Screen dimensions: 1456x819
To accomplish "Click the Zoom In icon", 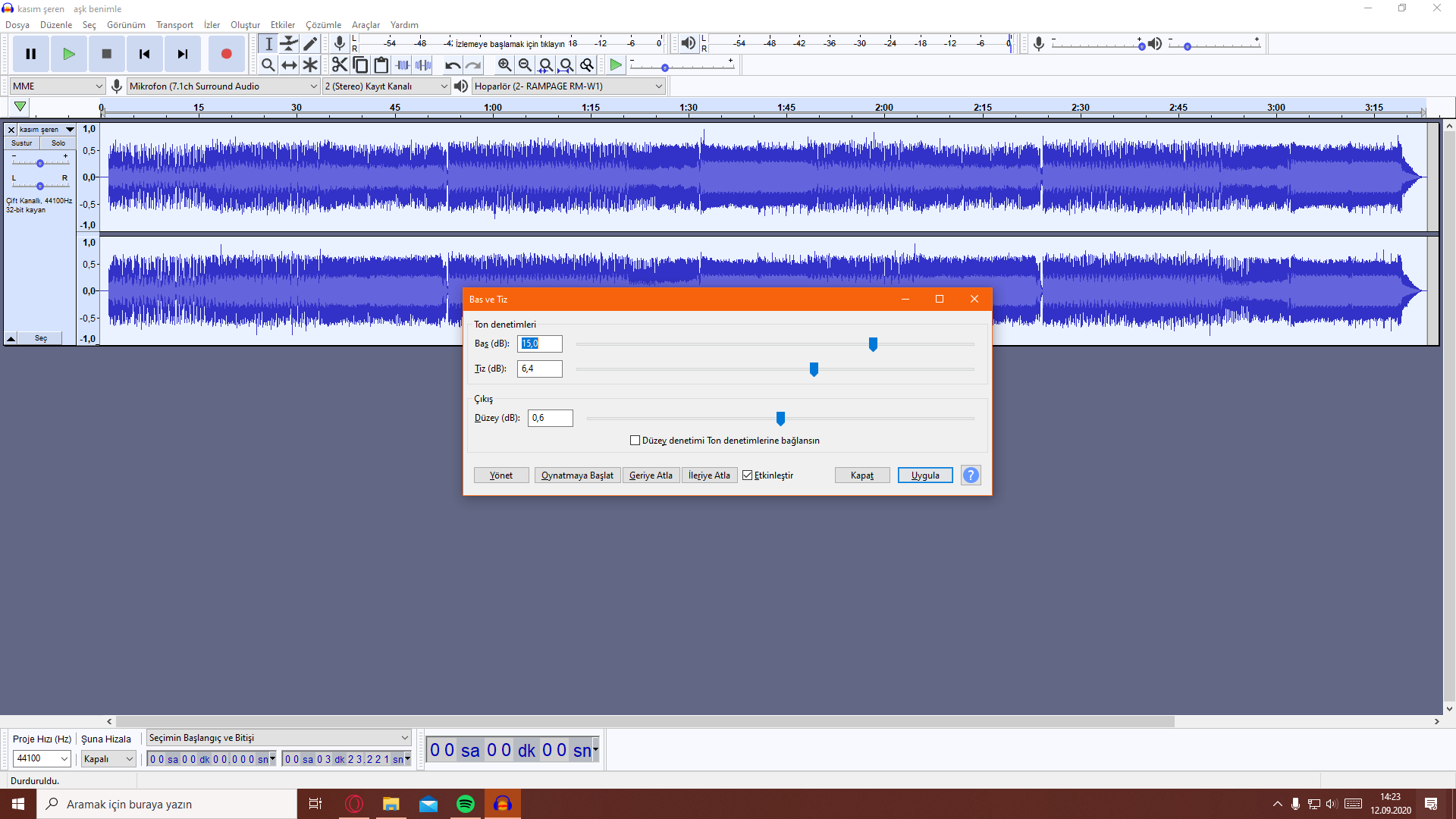I will [x=504, y=65].
